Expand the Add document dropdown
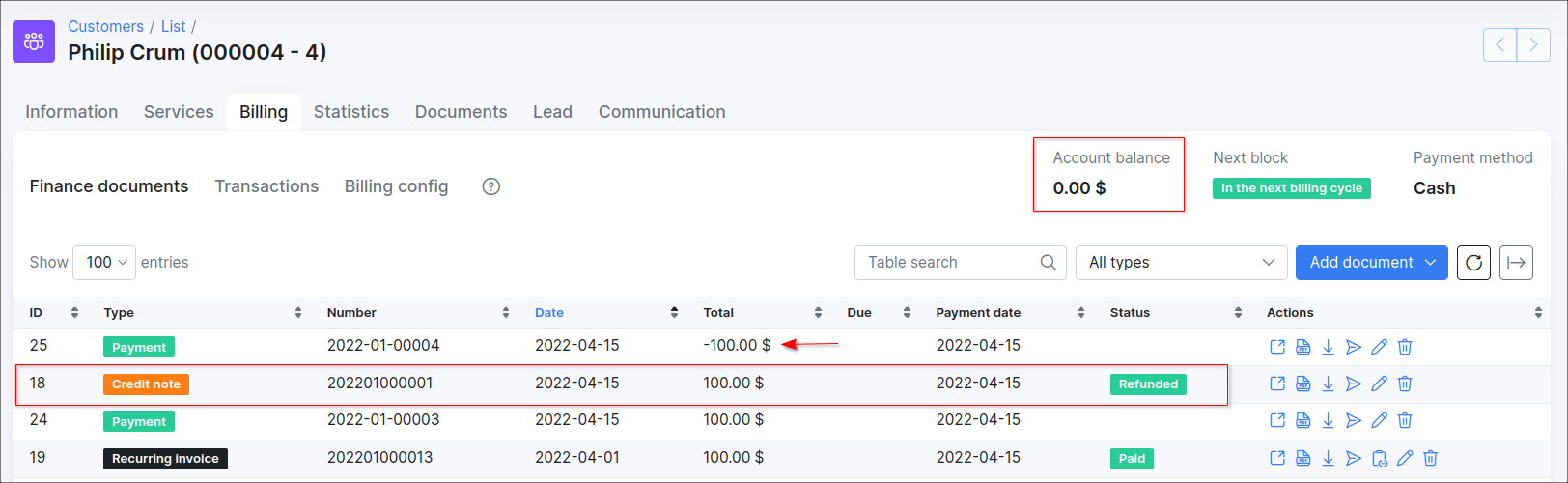The image size is (1568, 483). (x=1371, y=263)
